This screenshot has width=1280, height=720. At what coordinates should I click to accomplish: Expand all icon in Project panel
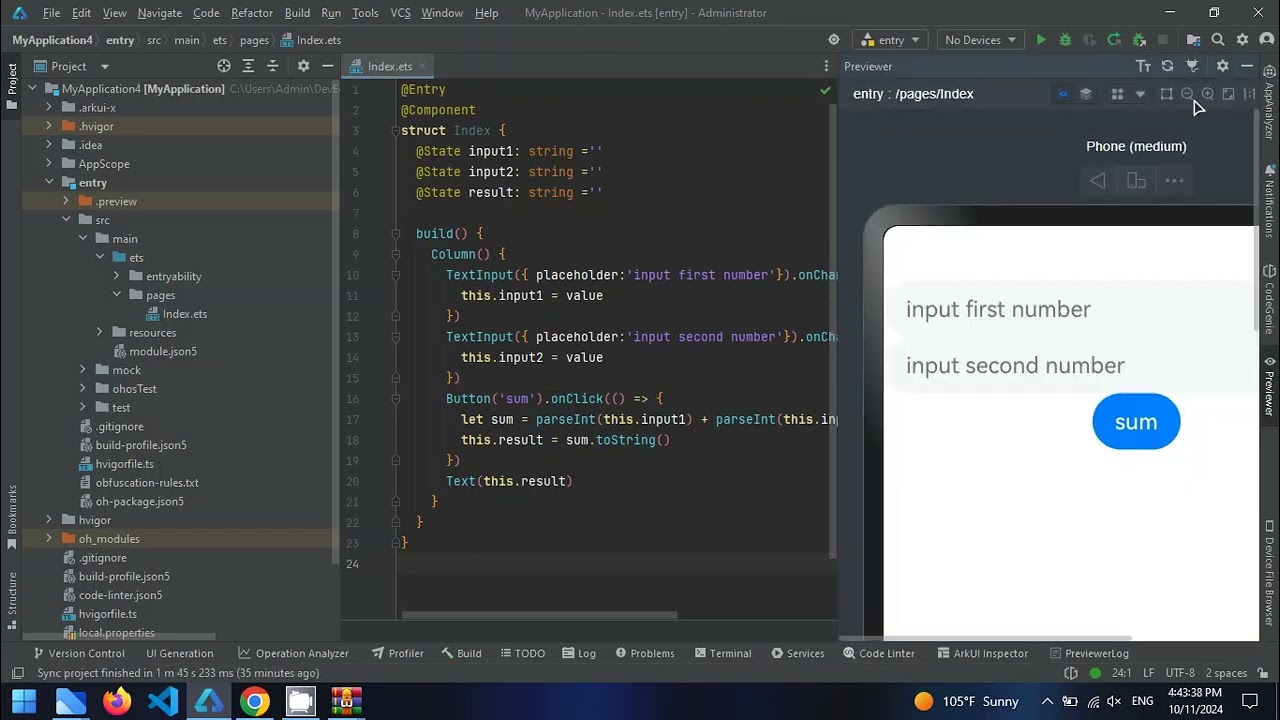(248, 66)
